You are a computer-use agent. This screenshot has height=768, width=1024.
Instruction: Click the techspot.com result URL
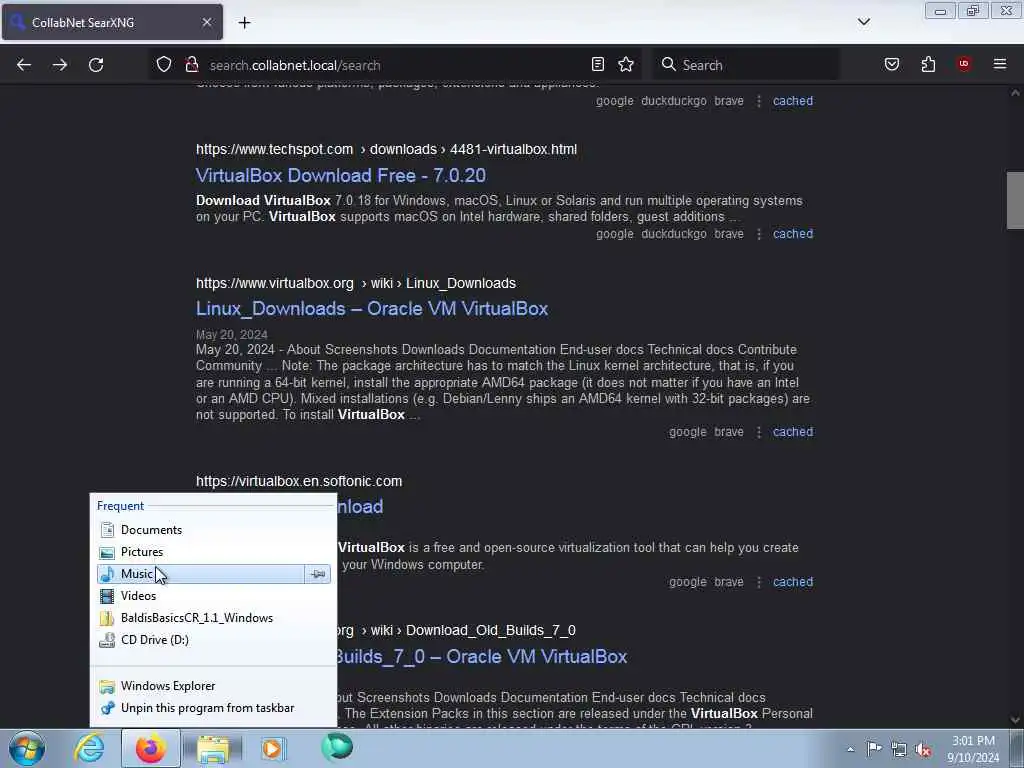tap(387, 150)
